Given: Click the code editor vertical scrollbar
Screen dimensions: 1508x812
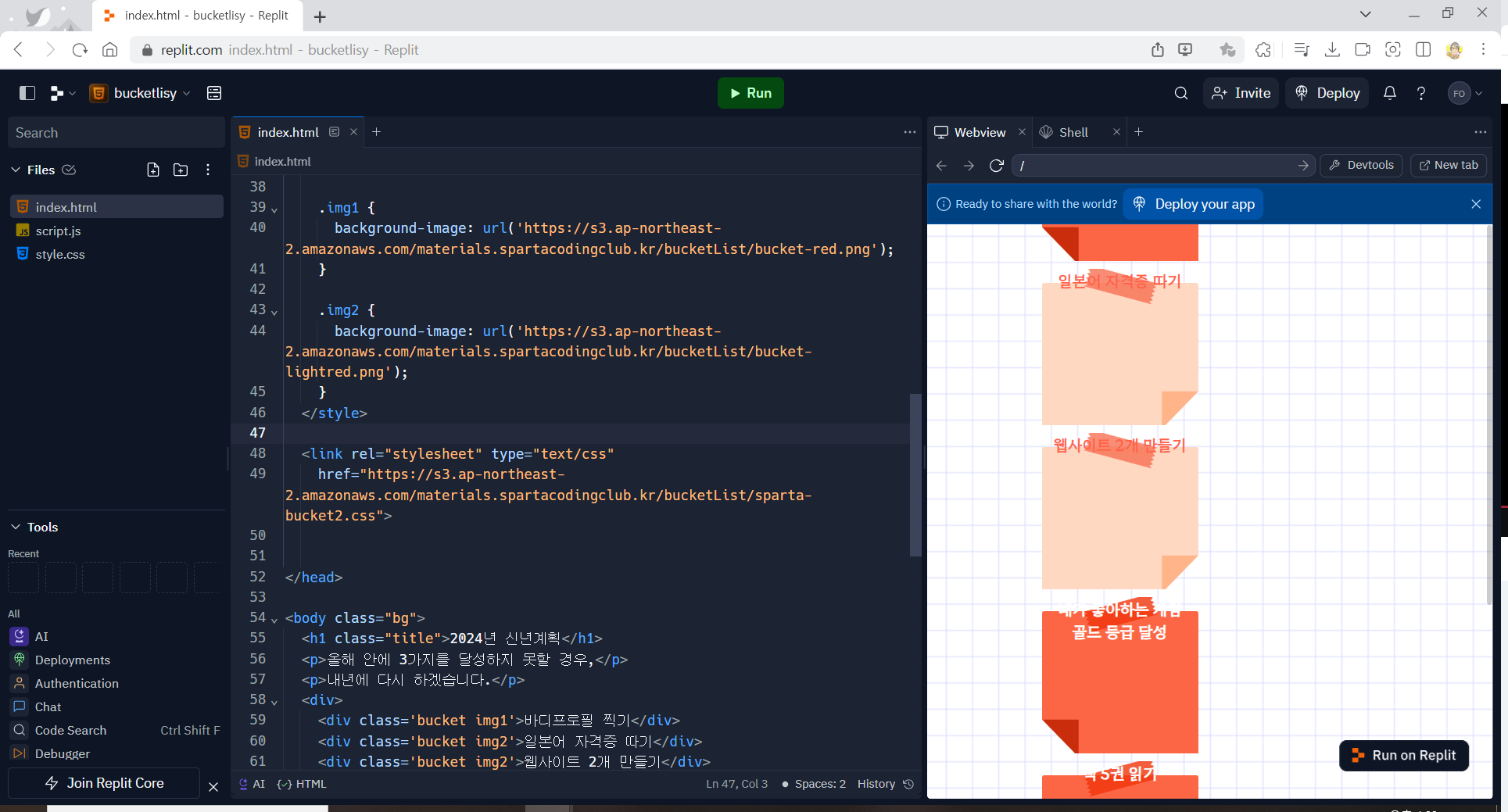Looking at the screenshot, I should [x=915, y=475].
